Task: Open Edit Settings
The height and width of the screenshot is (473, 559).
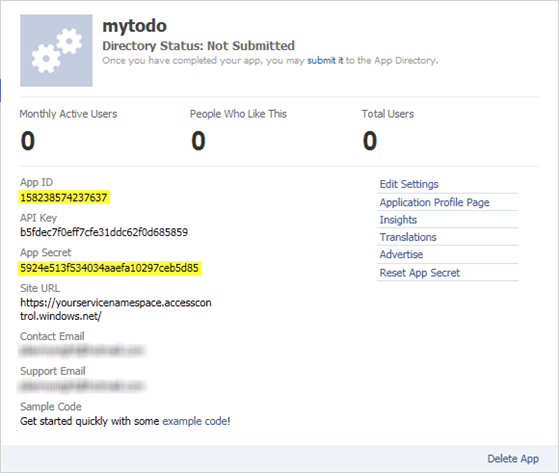Action: 409,184
